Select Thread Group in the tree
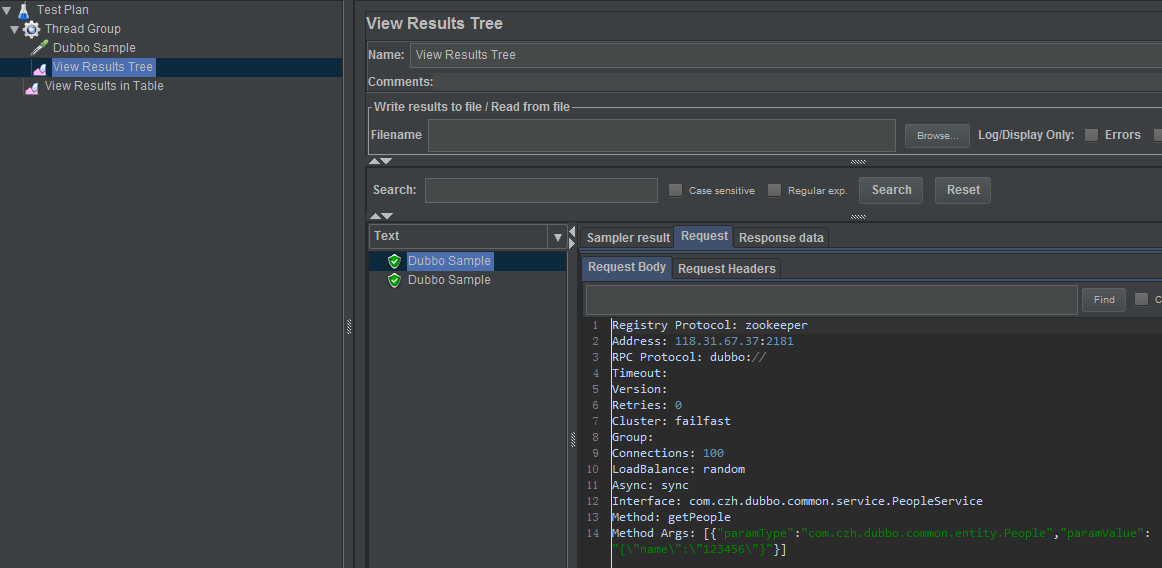Image resolution: width=1162 pixels, height=568 pixels. coord(82,29)
